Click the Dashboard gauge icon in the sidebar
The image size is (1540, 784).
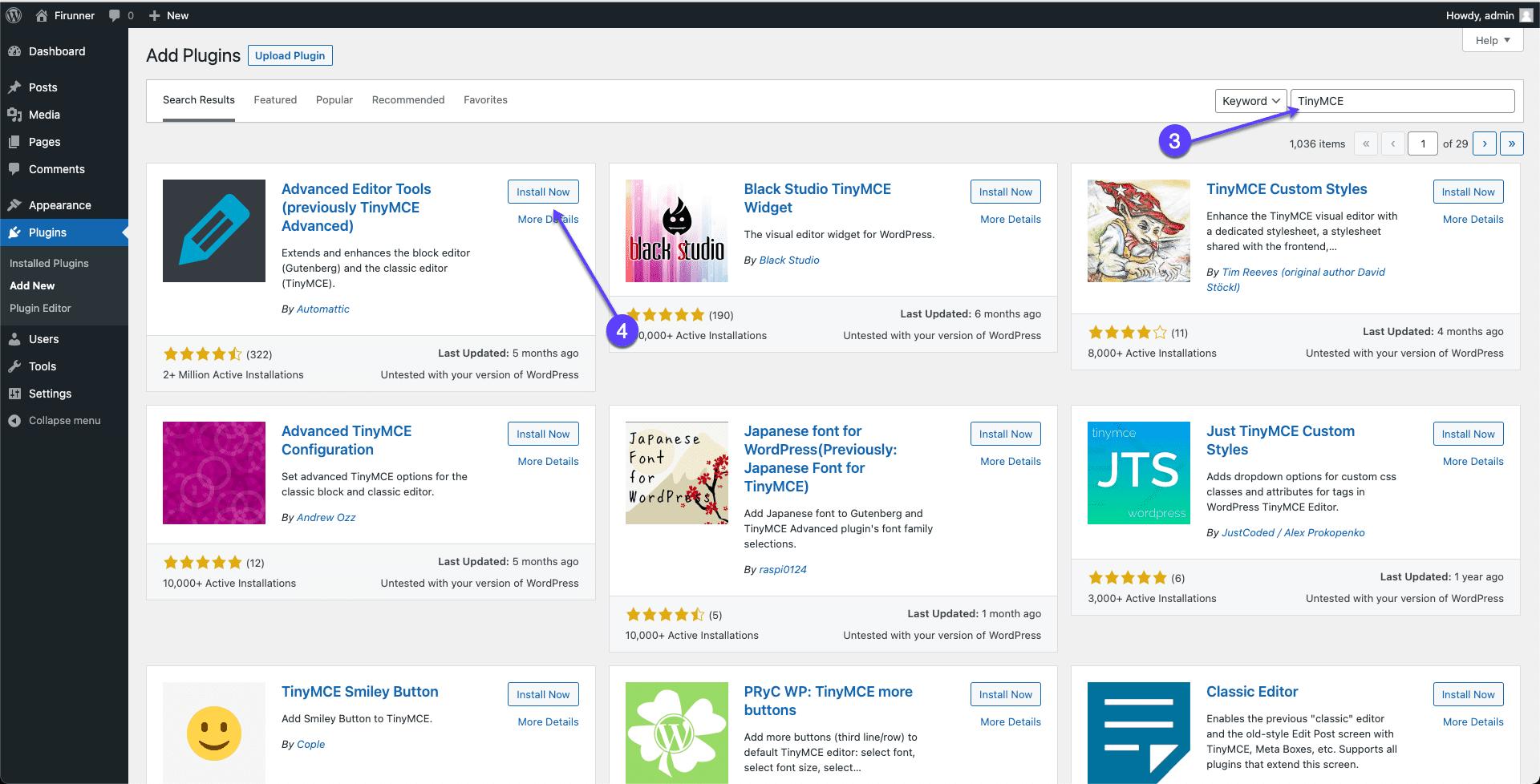(14, 51)
